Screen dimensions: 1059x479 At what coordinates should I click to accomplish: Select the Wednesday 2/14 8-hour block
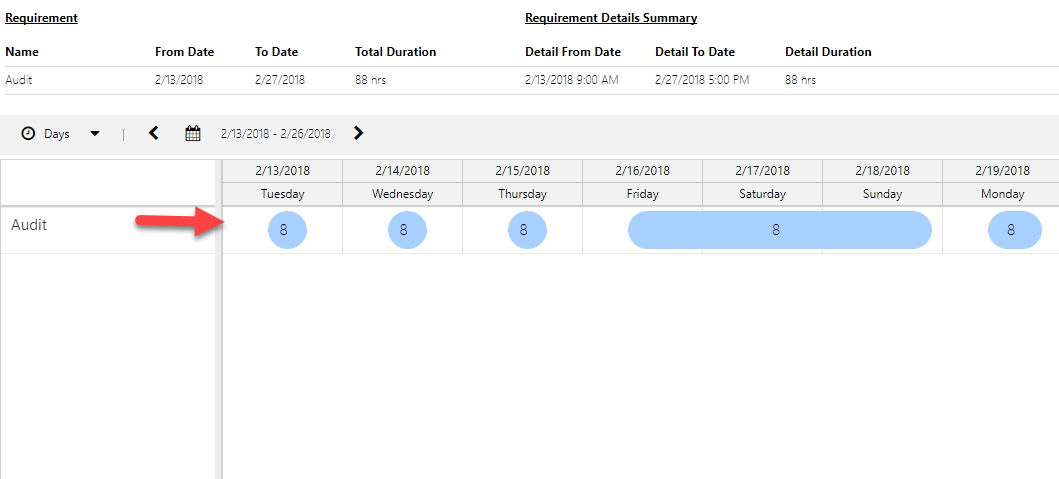click(x=407, y=230)
